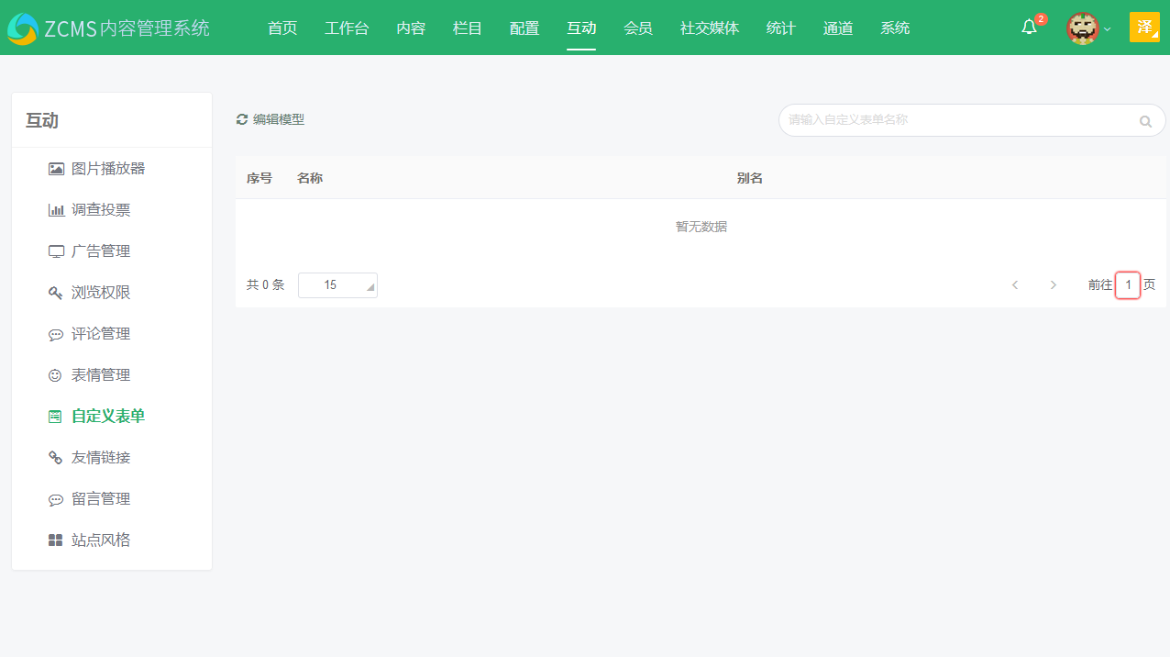Click the refresh icon beside 编辑模型
The image size is (1170, 657).
tap(242, 119)
